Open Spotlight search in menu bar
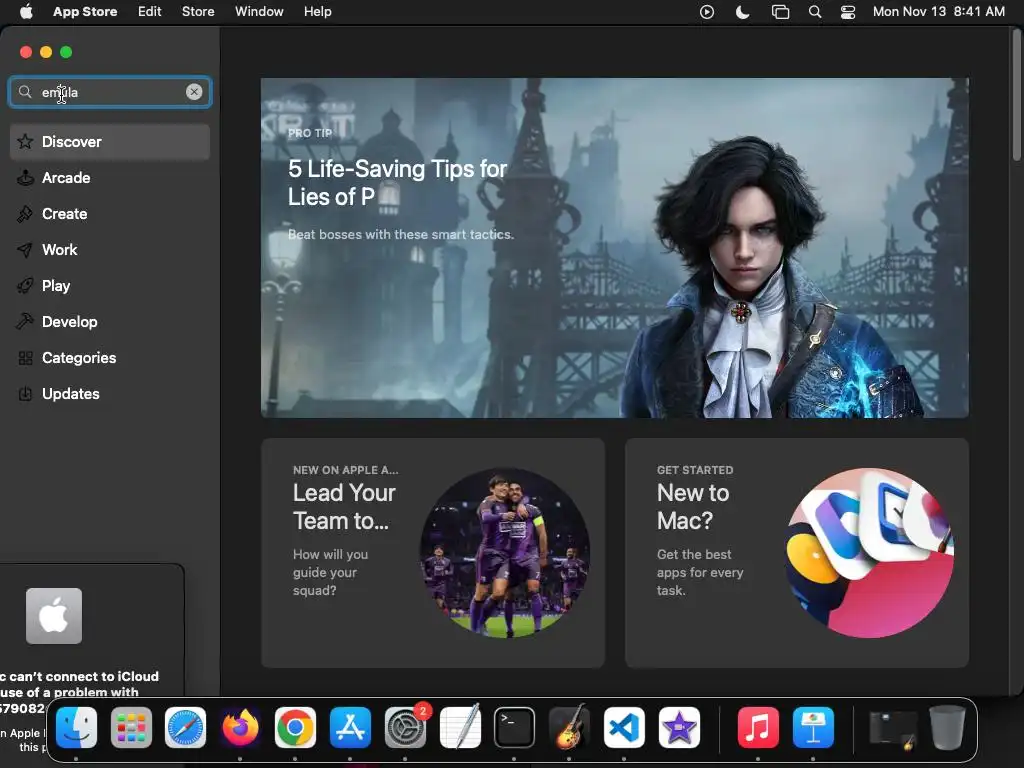The height and width of the screenshot is (768, 1024). click(815, 12)
